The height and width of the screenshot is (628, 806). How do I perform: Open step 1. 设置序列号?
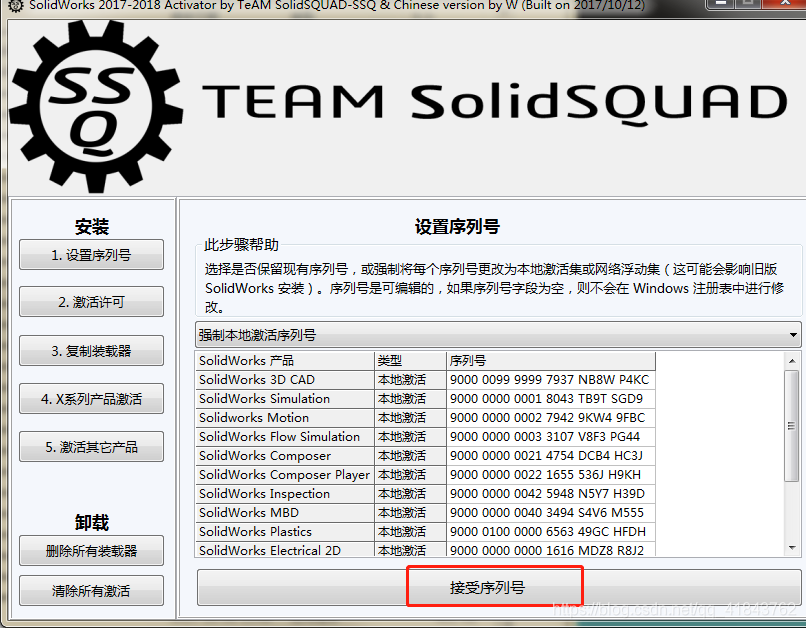point(91,254)
